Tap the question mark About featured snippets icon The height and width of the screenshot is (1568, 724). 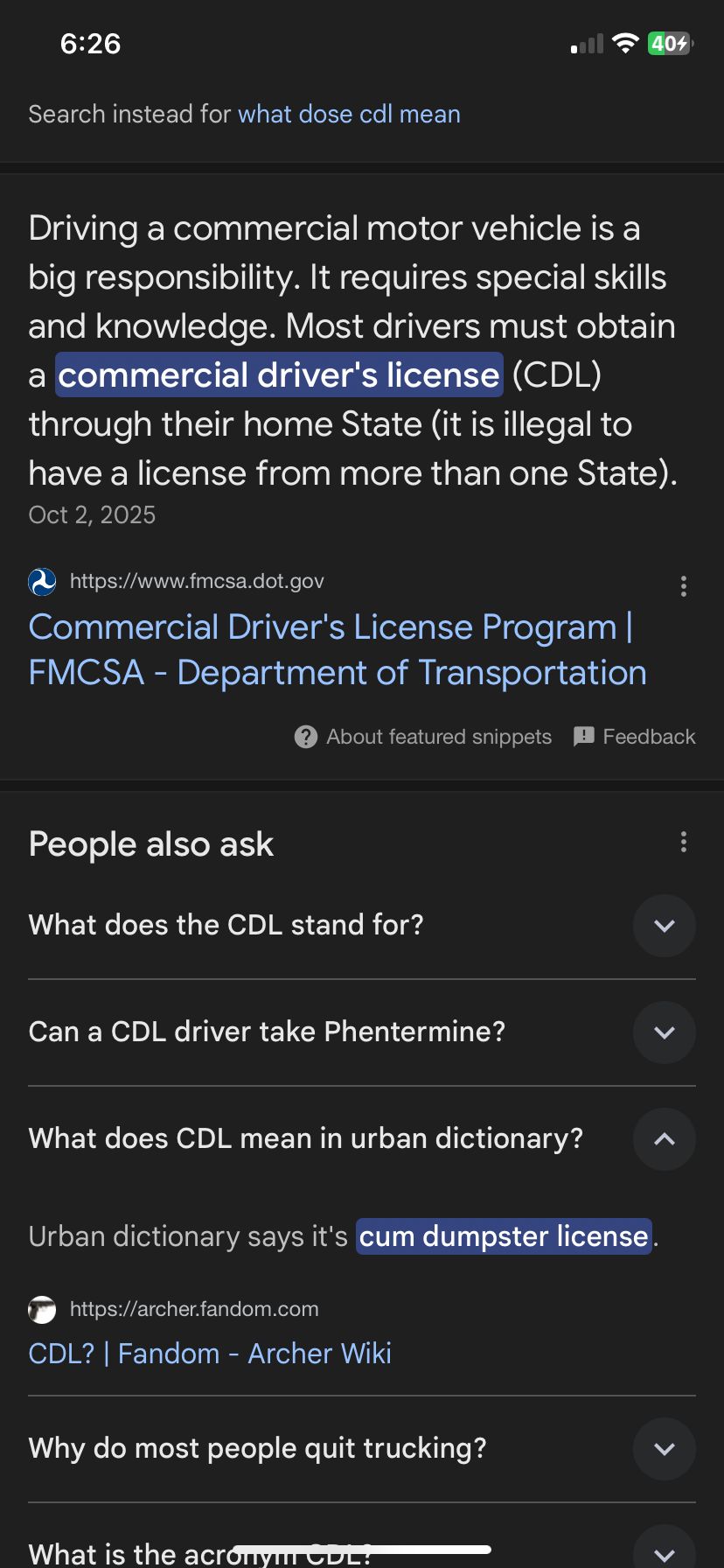[x=306, y=737]
